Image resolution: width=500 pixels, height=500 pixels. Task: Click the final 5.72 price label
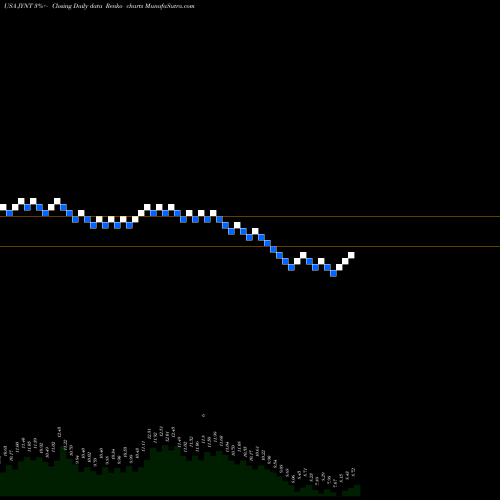[x=353, y=472]
